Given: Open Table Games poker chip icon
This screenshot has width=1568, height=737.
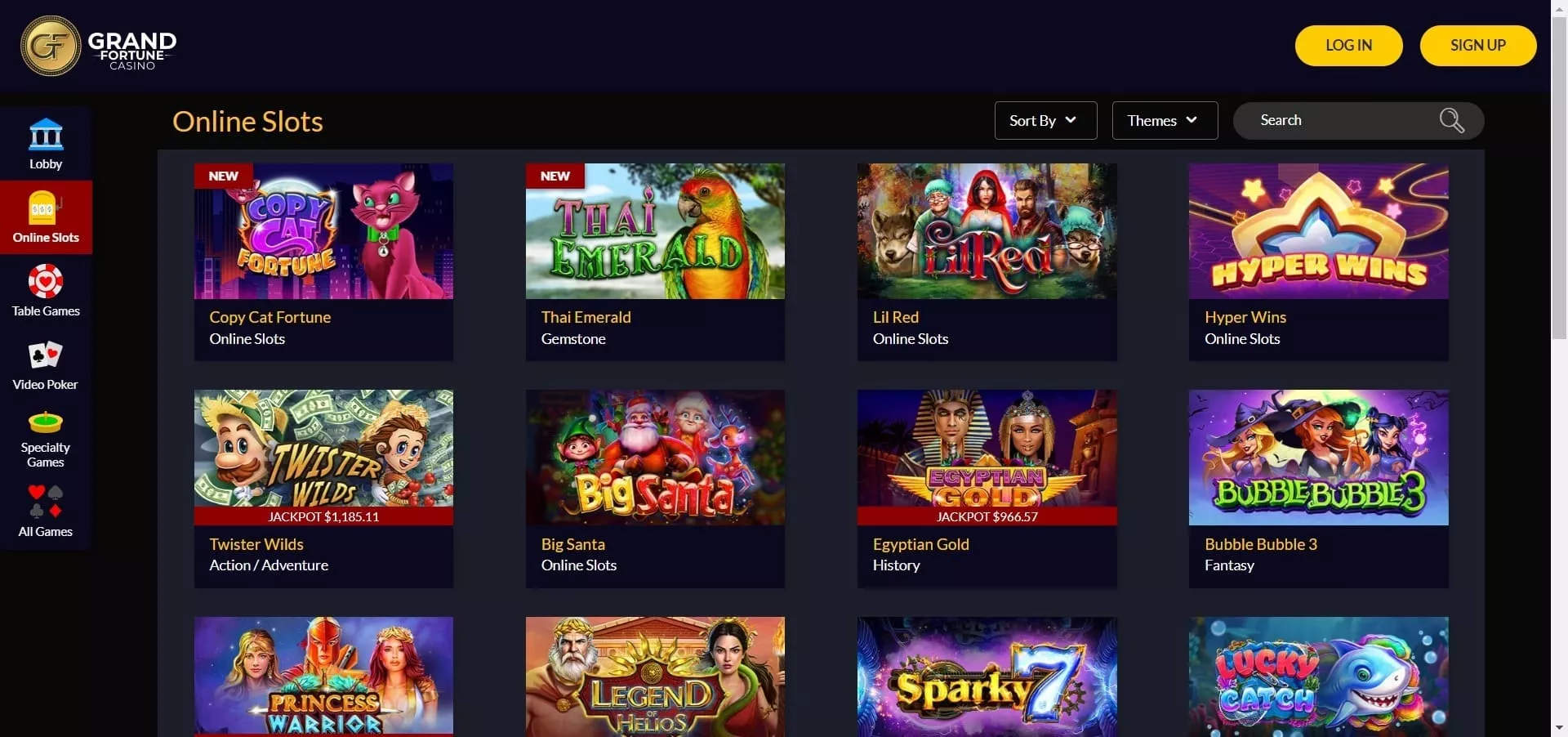Looking at the screenshot, I should point(46,281).
